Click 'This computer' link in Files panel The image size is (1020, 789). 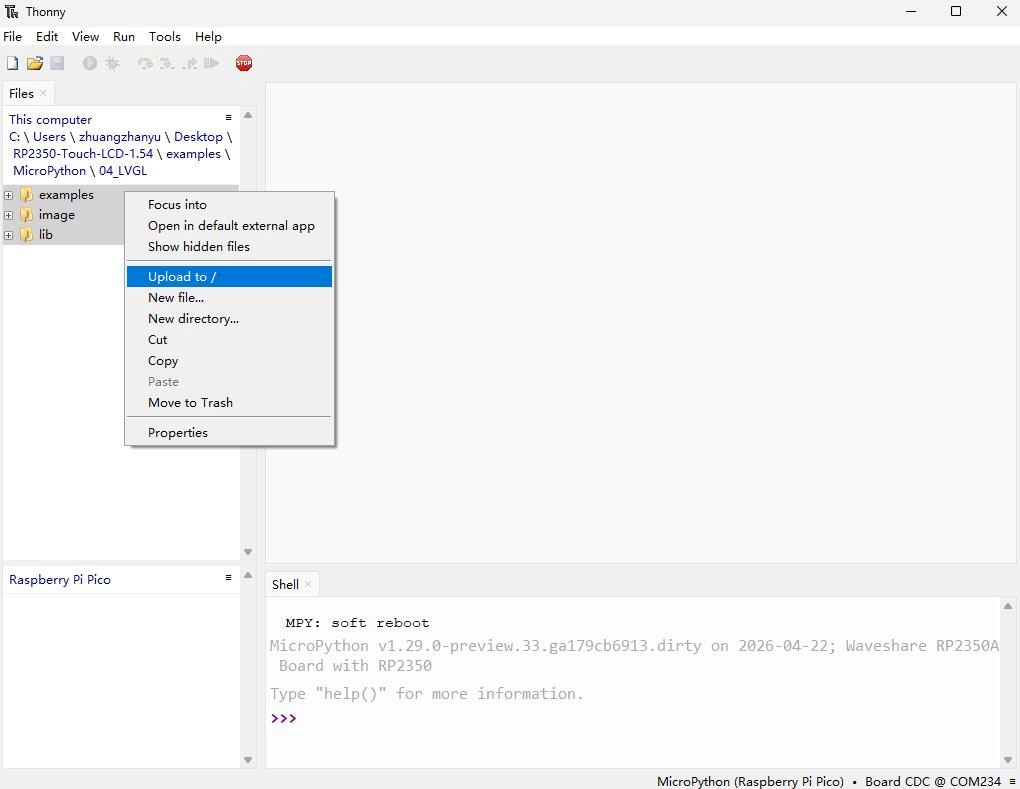pos(50,119)
